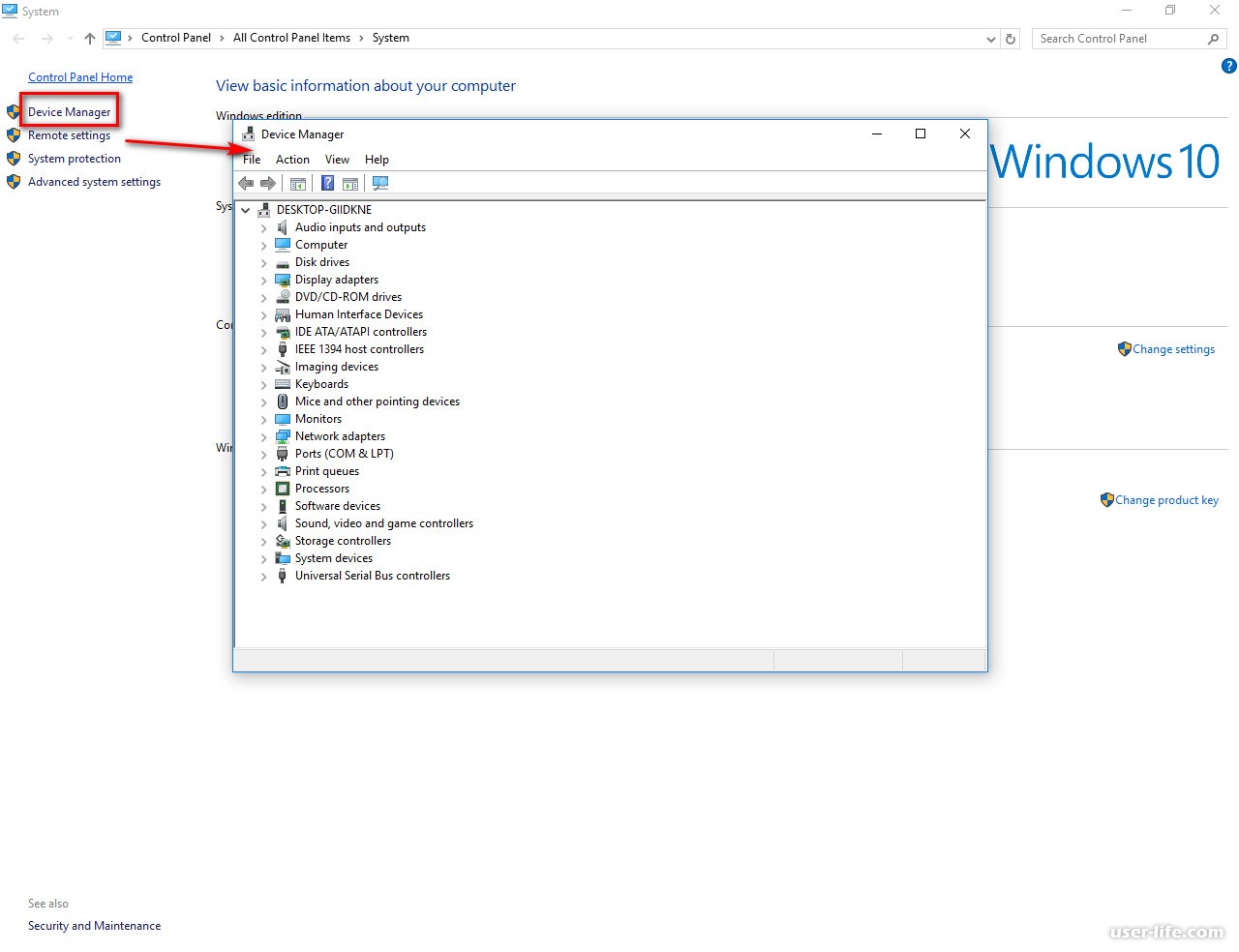The width and height of the screenshot is (1239, 952).
Task: Collapse the DESKTOP-GIIDKNE root node
Action: 246,210
